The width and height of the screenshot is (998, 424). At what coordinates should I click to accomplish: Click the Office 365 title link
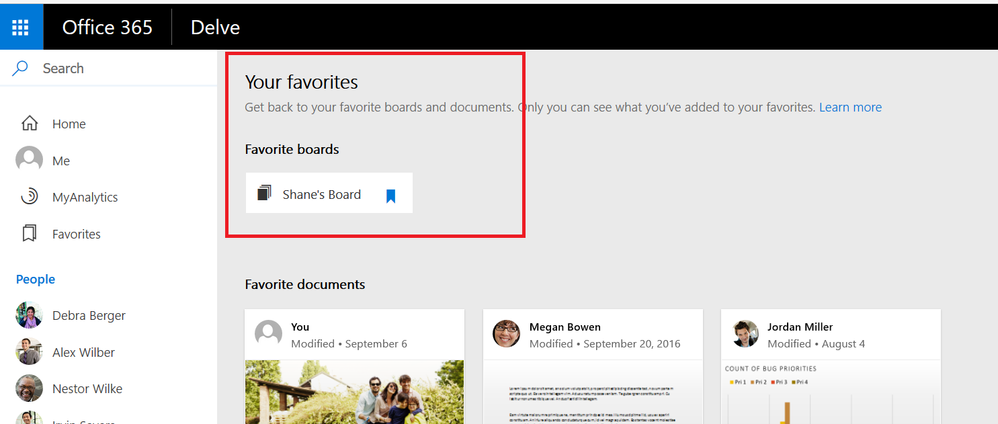pyautogui.click(x=107, y=27)
